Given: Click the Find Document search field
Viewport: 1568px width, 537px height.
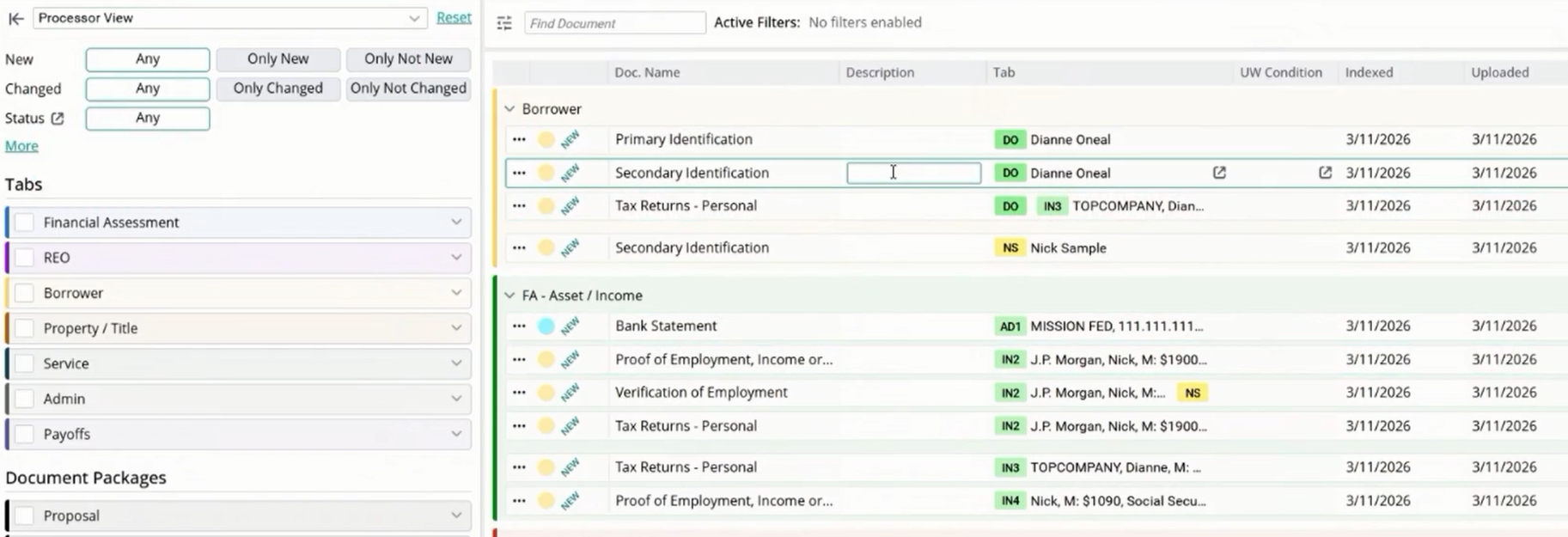Looking at the screenshot, I should (615, 23).
